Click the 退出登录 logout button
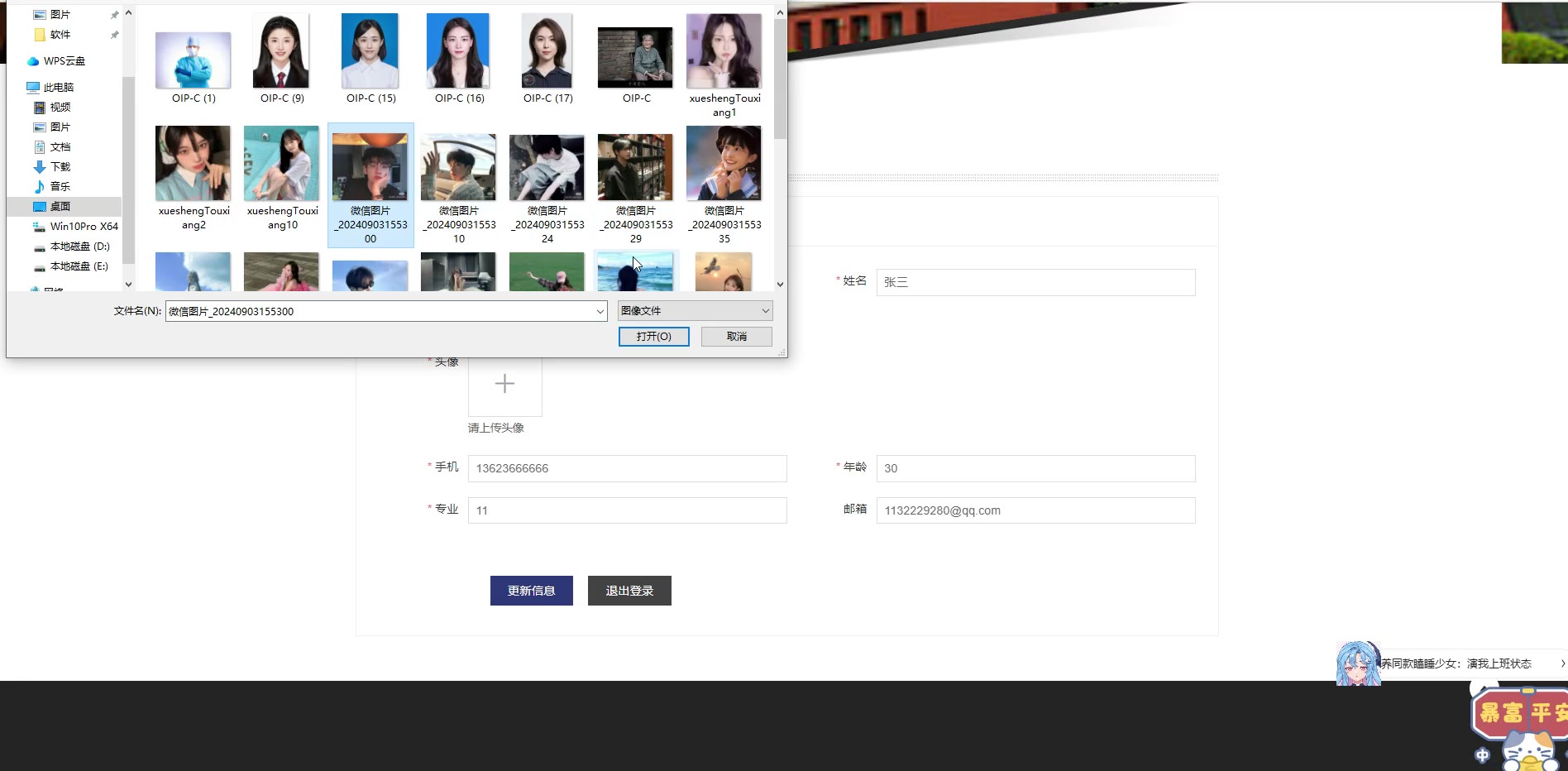The height and width of the screenshot is (771, 1568). point(629,591)
